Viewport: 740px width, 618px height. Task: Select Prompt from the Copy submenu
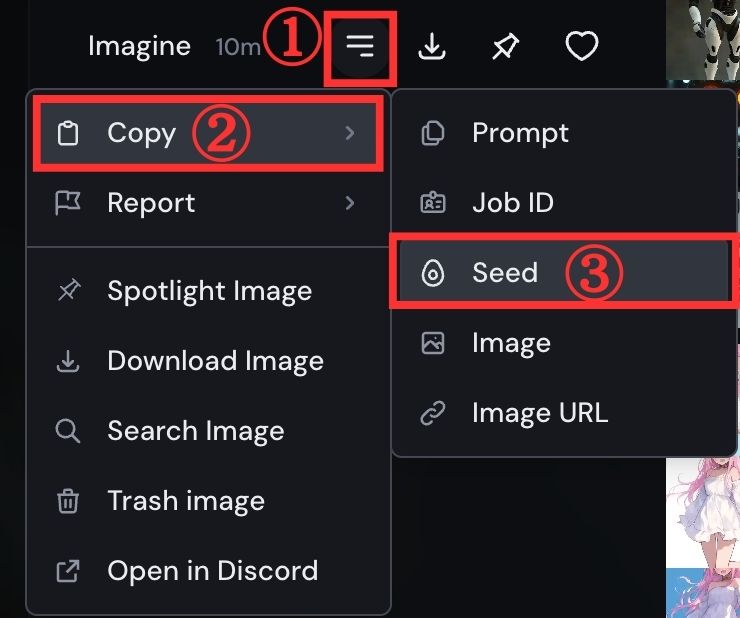520,133
